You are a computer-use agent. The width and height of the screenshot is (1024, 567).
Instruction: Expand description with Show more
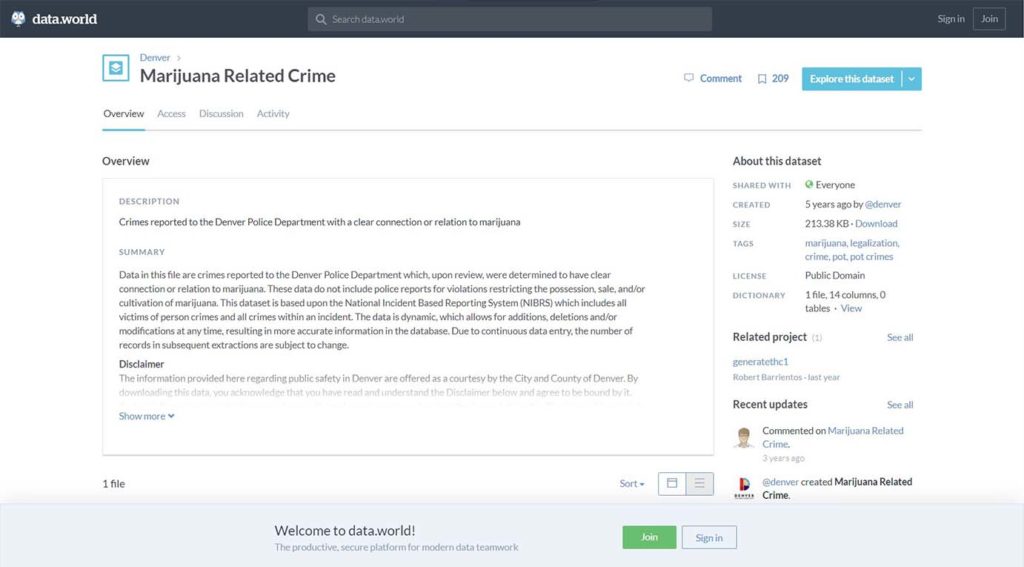pyautogui.click(x=146, y=415)
